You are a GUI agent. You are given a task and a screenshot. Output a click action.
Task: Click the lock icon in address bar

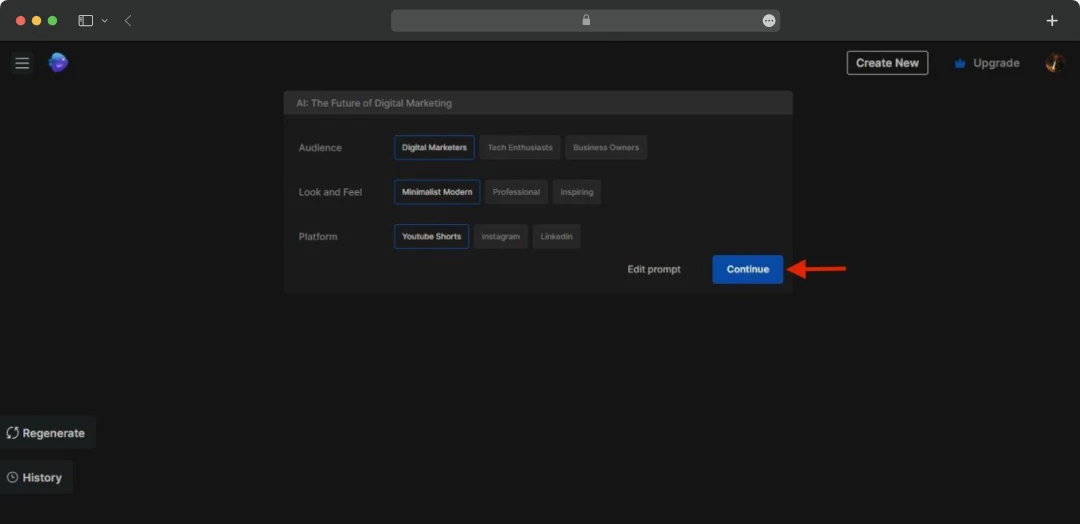586,20
